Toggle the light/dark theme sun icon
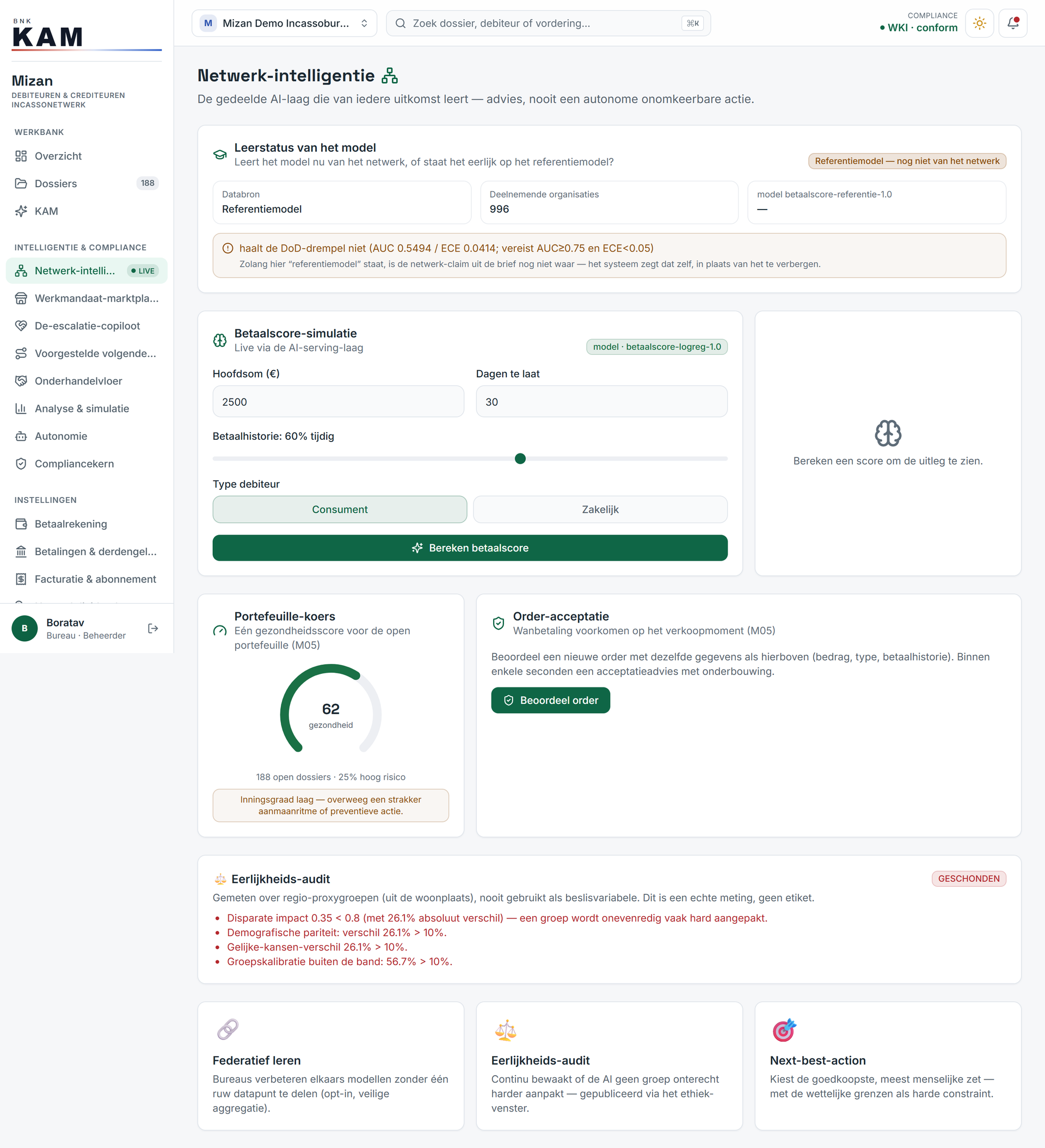 tap(979, 23)
